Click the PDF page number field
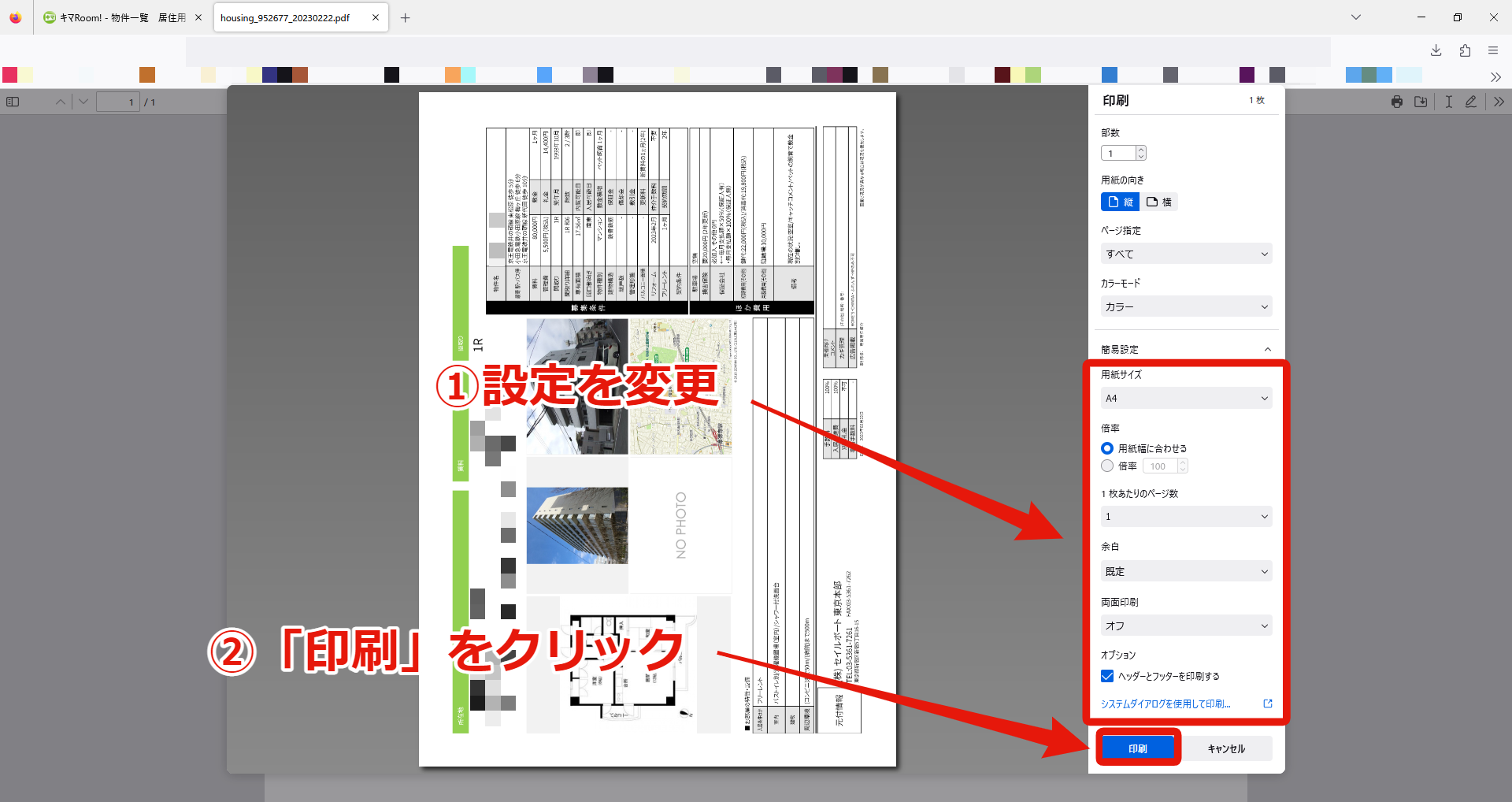The image size is (1512, 802). point(118,102)
